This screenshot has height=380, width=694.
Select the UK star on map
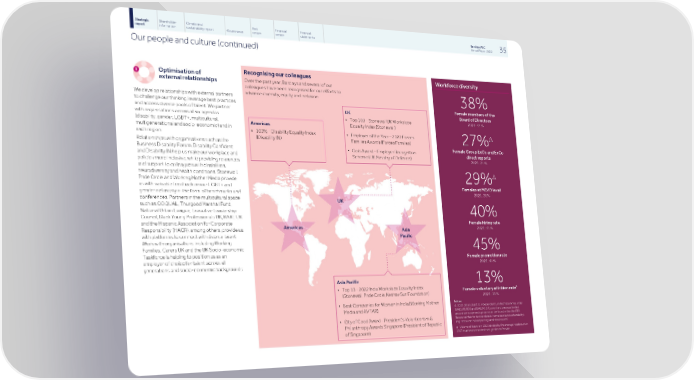(339, 200)
